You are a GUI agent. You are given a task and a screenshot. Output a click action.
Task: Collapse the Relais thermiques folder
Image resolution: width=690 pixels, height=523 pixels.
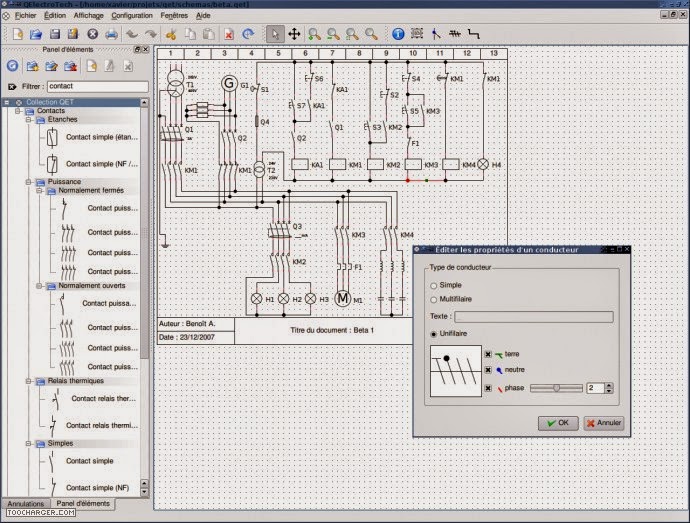tap(29, 381)
